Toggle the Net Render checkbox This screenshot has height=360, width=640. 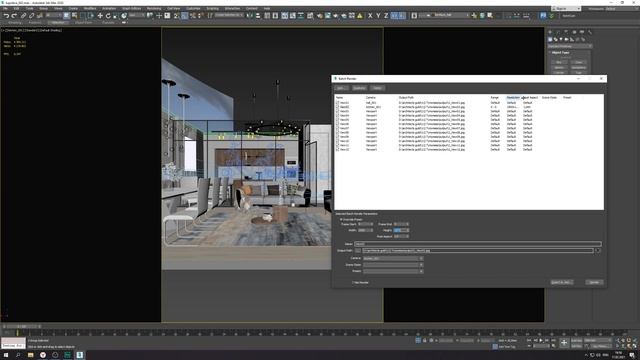click(x=353, y=282)
